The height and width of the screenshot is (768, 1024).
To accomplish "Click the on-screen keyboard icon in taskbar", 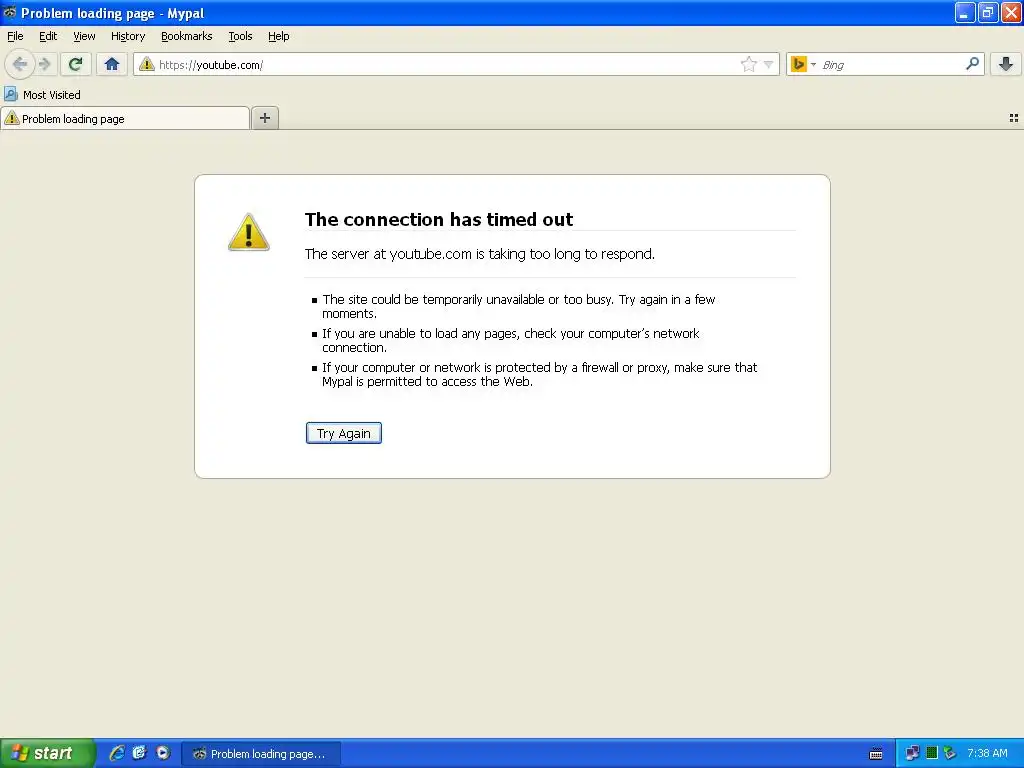I will (x=876, y=754).
